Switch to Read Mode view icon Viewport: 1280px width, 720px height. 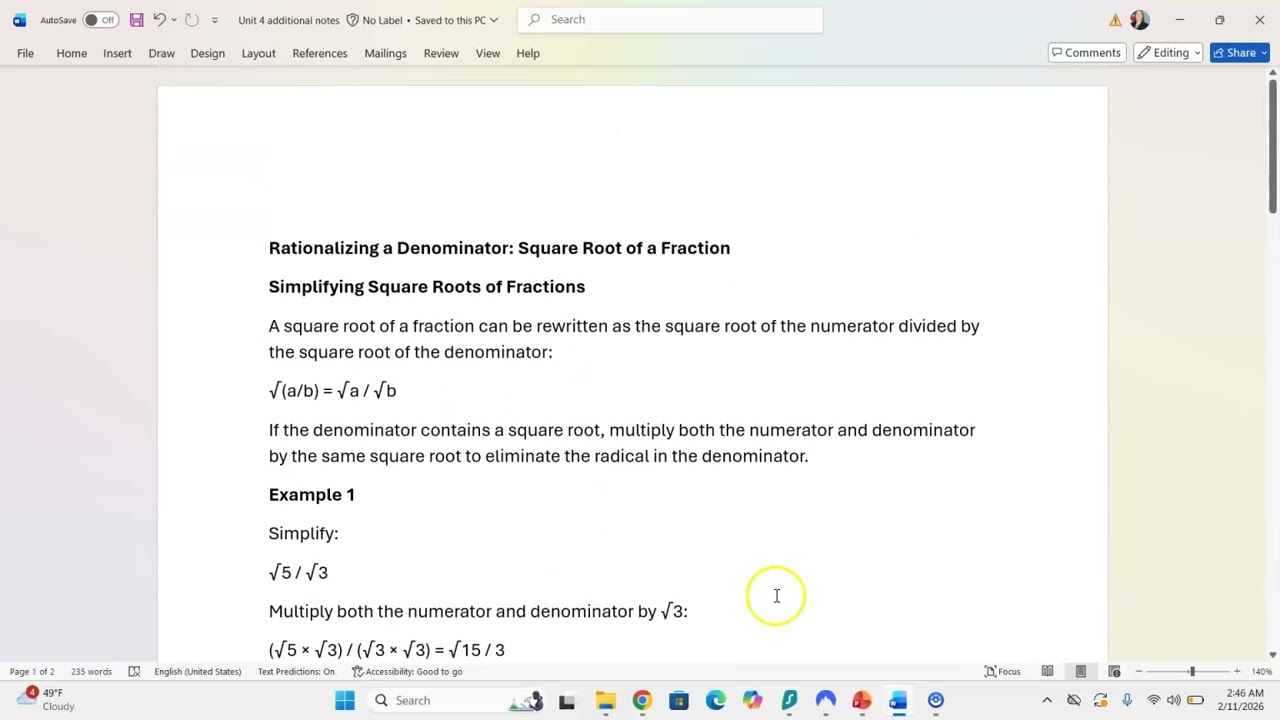(1047, 671)
